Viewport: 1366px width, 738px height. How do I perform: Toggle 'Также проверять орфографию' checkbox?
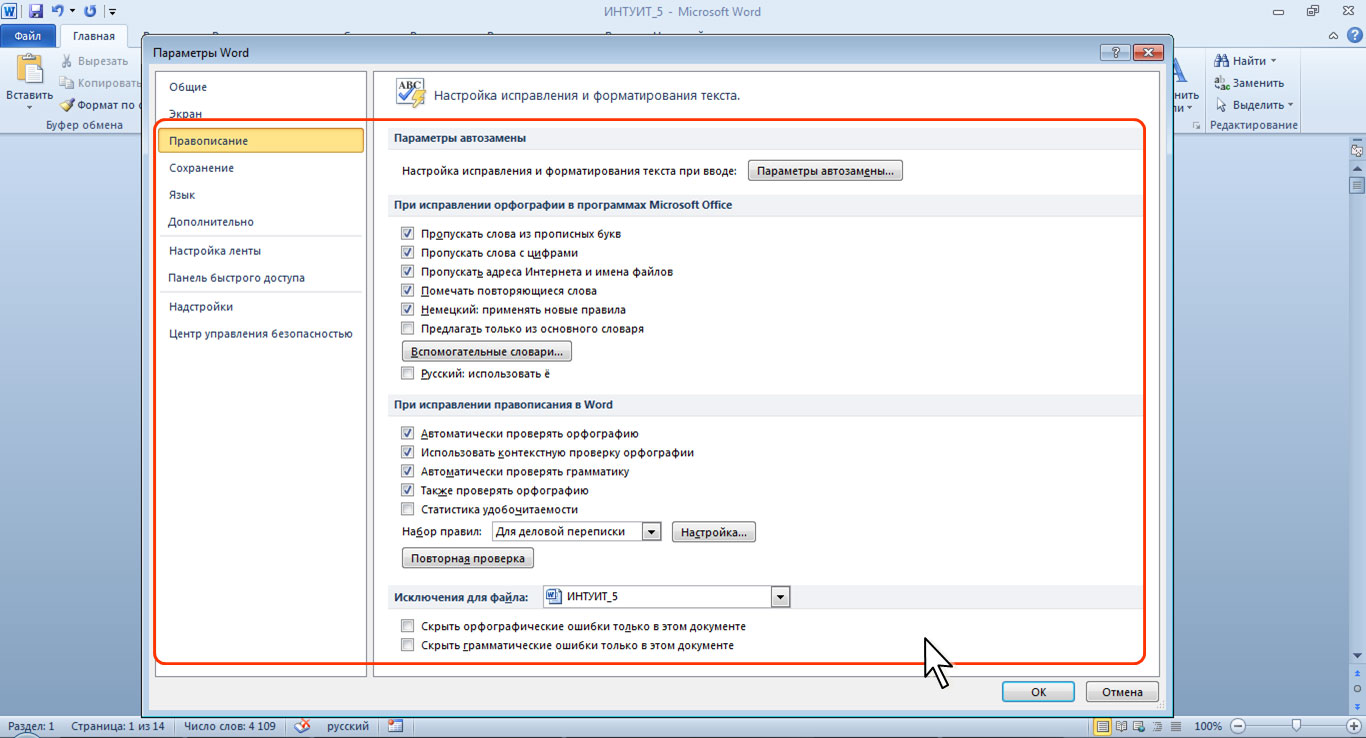point(407,491)
